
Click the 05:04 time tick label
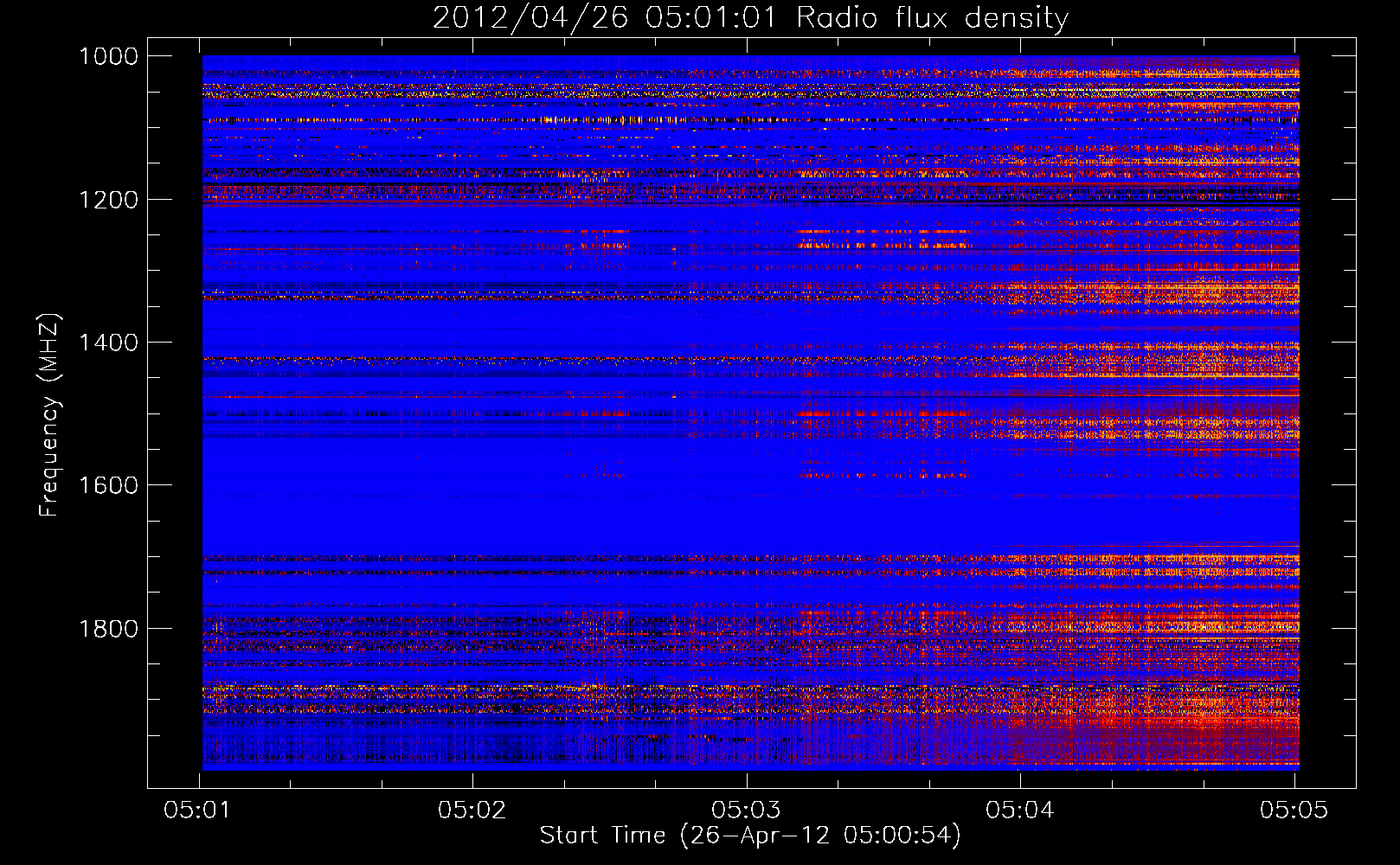tap(1020, 810)
